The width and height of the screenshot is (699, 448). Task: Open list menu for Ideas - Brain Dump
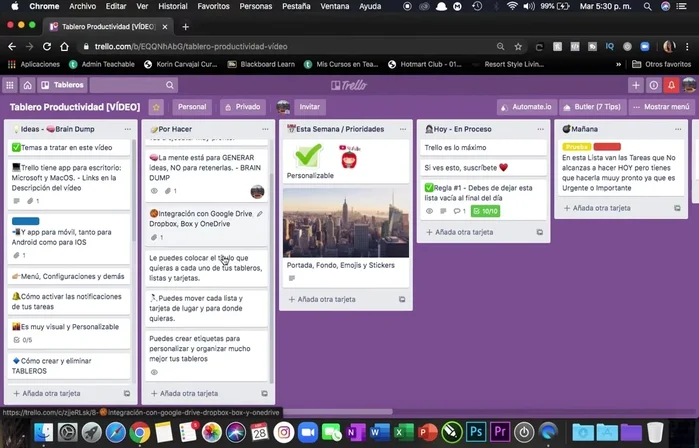point(128,129)
